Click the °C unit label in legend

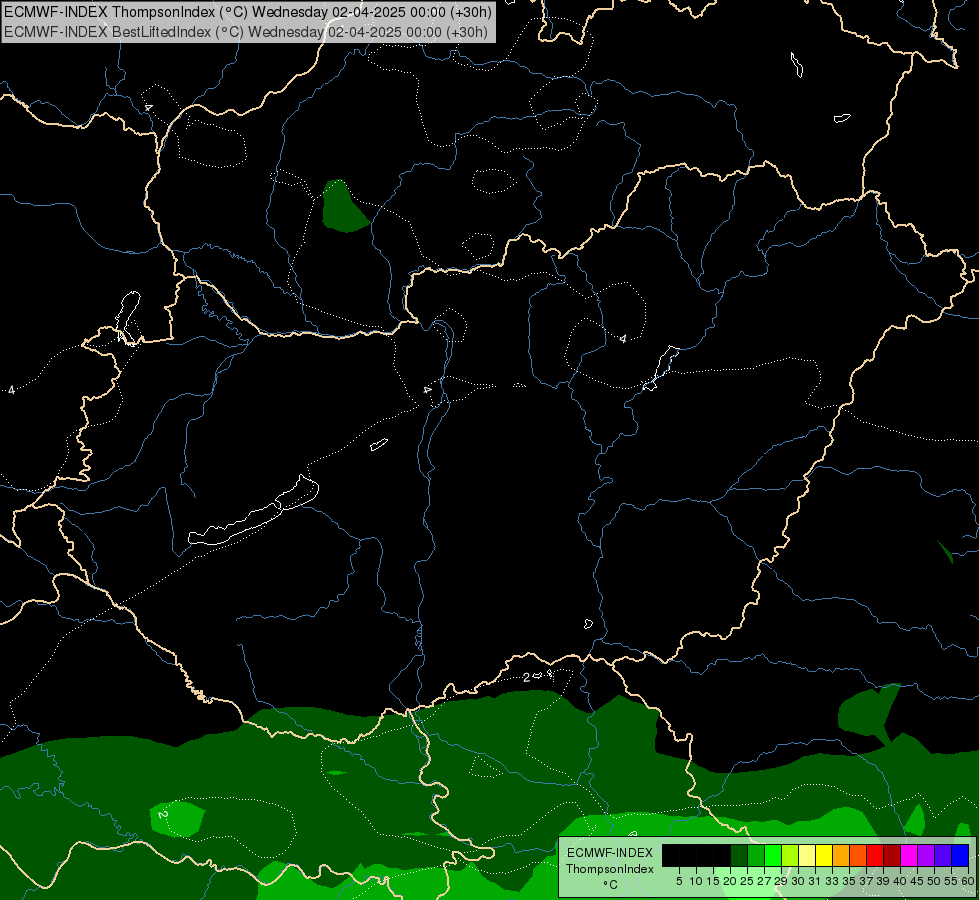[x=611, y=885]
